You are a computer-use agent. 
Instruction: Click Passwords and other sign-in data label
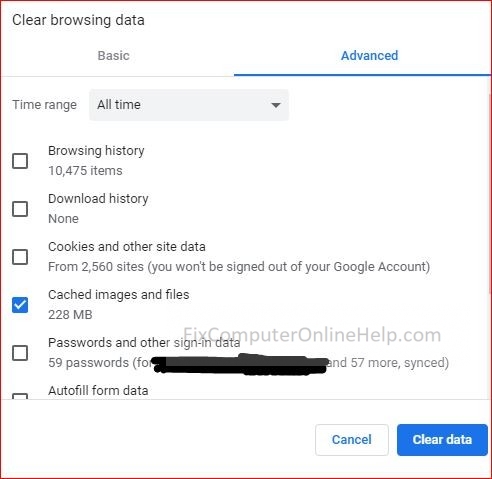point(144,343)
